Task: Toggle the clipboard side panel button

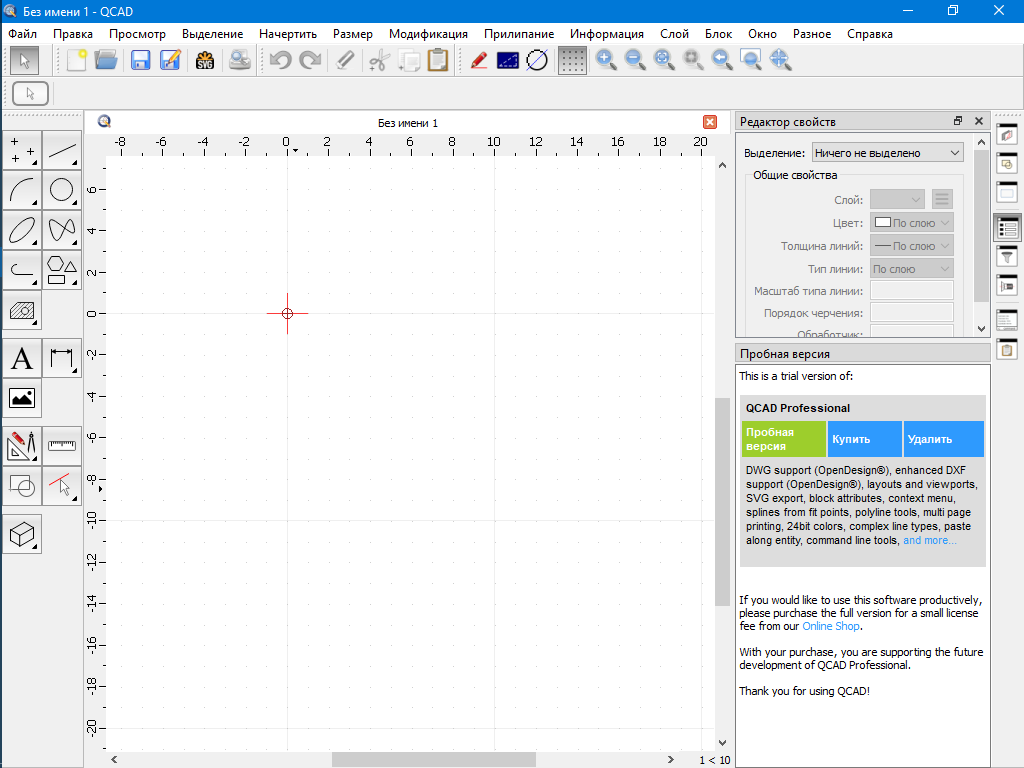Action: point(1007,350)
